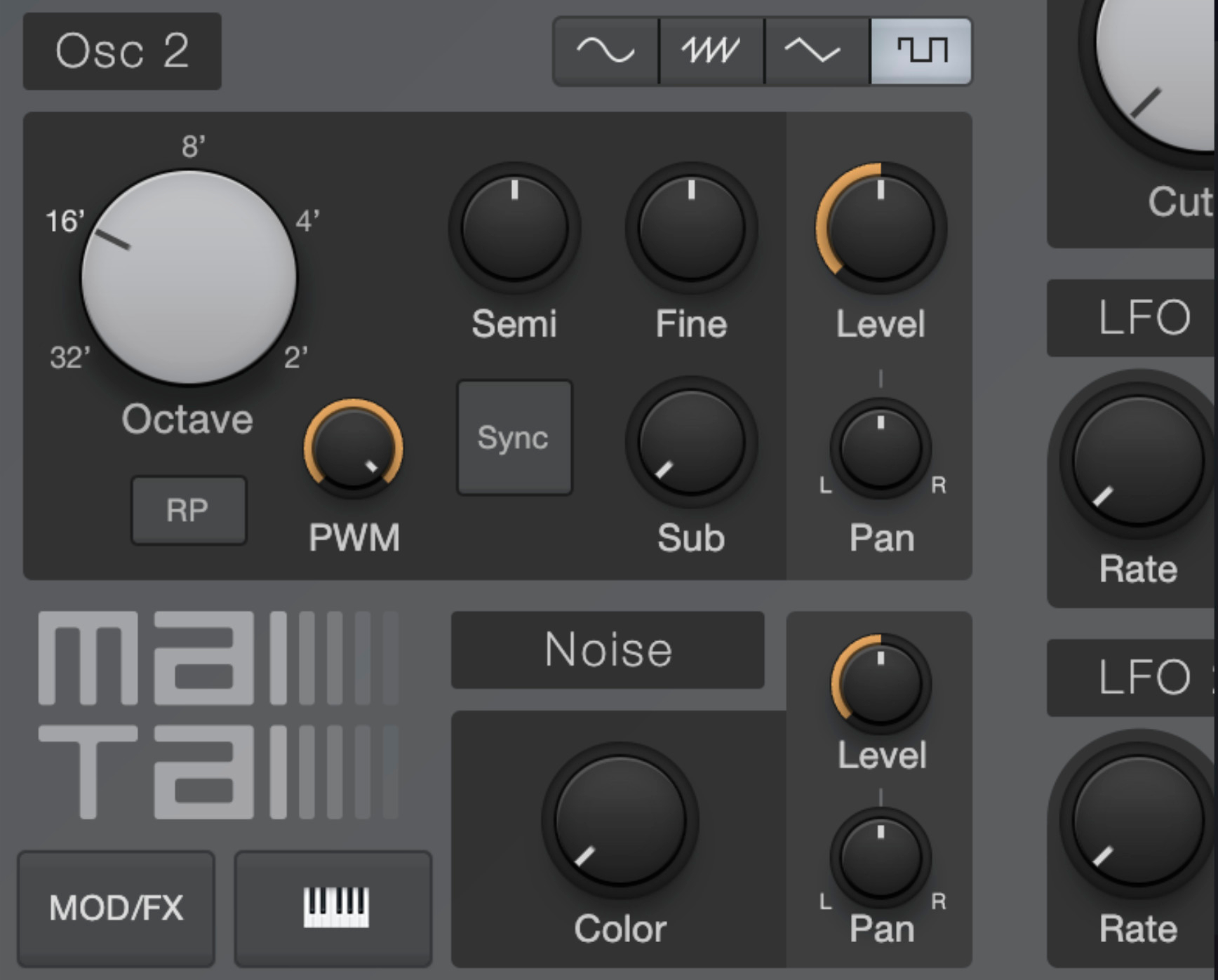Viewport: 1218px width, 980px height.
Task: Choose the triangle waveform icon
Action: pos(815,51)
